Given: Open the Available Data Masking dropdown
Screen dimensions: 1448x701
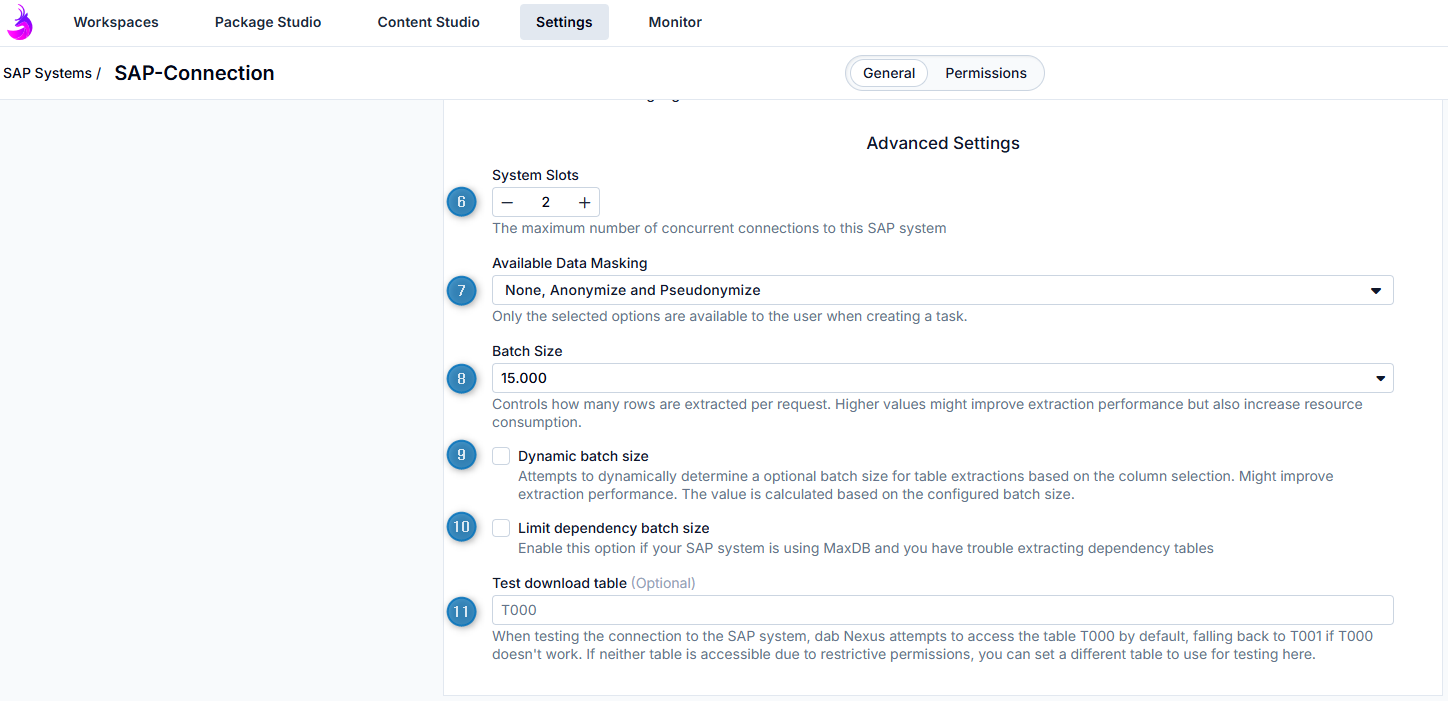Looking at the screenshot, I should tap(942, 291).
